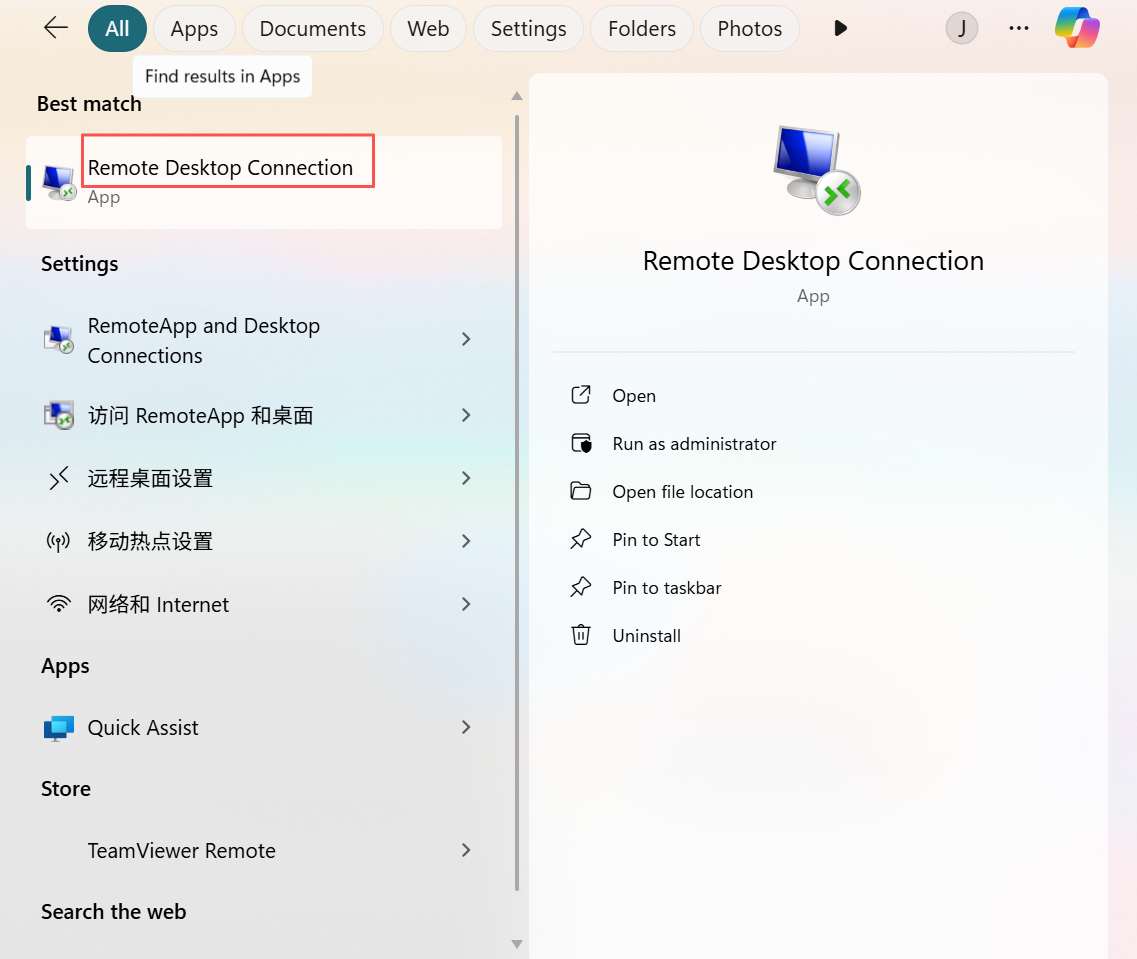Click the results list scrollbar thumb

coord(517,502)
